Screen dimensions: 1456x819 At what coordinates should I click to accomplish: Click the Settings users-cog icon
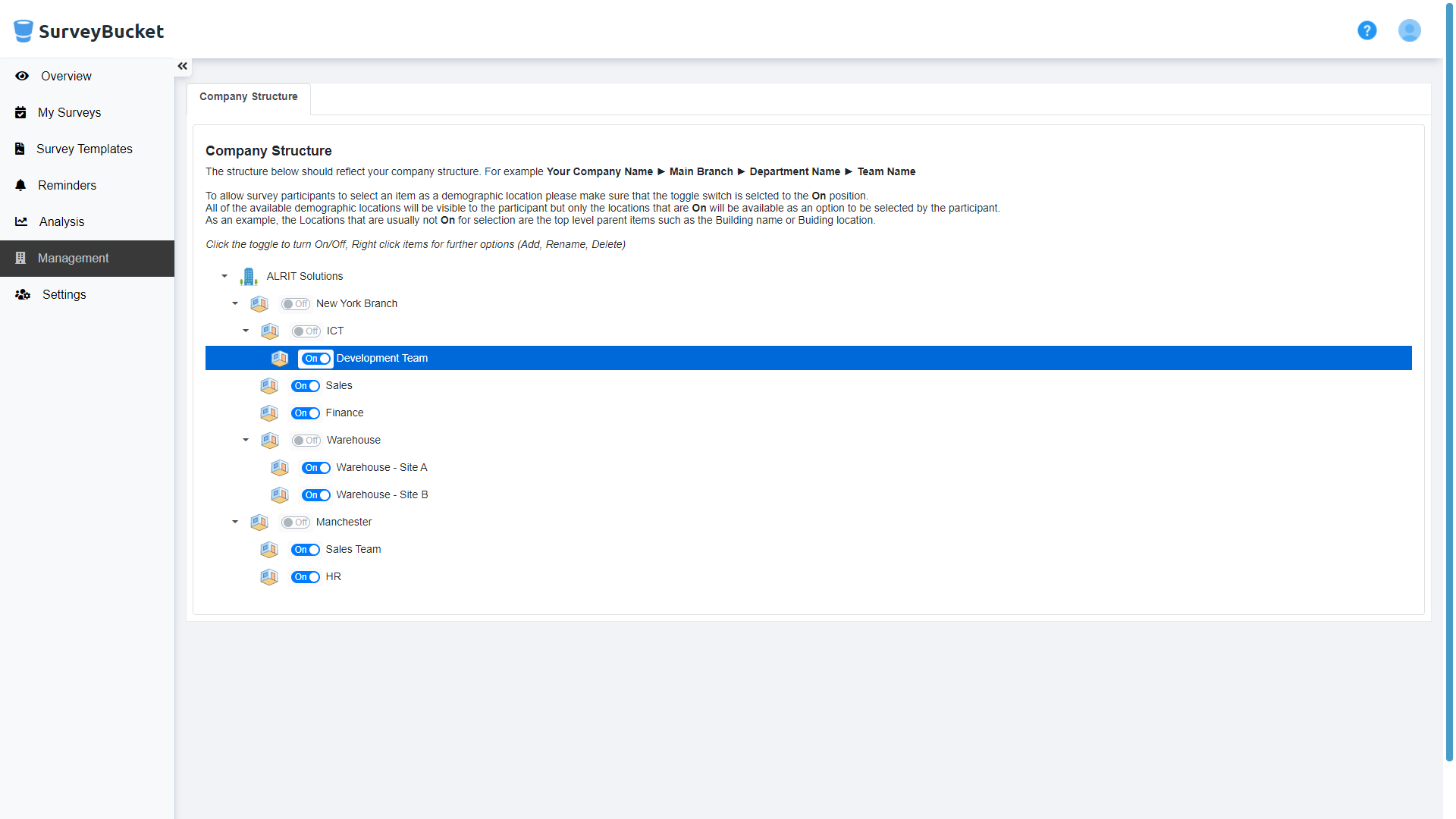(23, 294)
